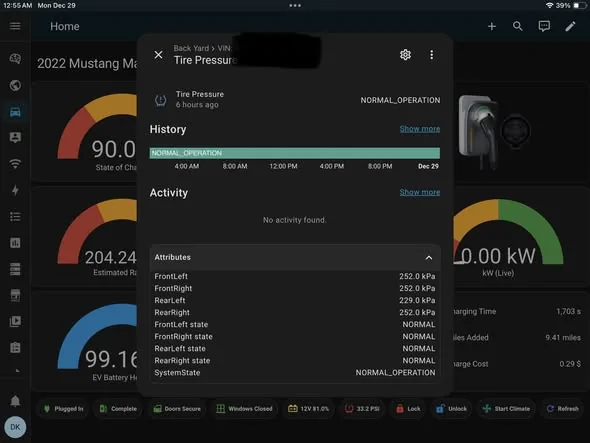Click the FrontRight state row

coord(295,336)
